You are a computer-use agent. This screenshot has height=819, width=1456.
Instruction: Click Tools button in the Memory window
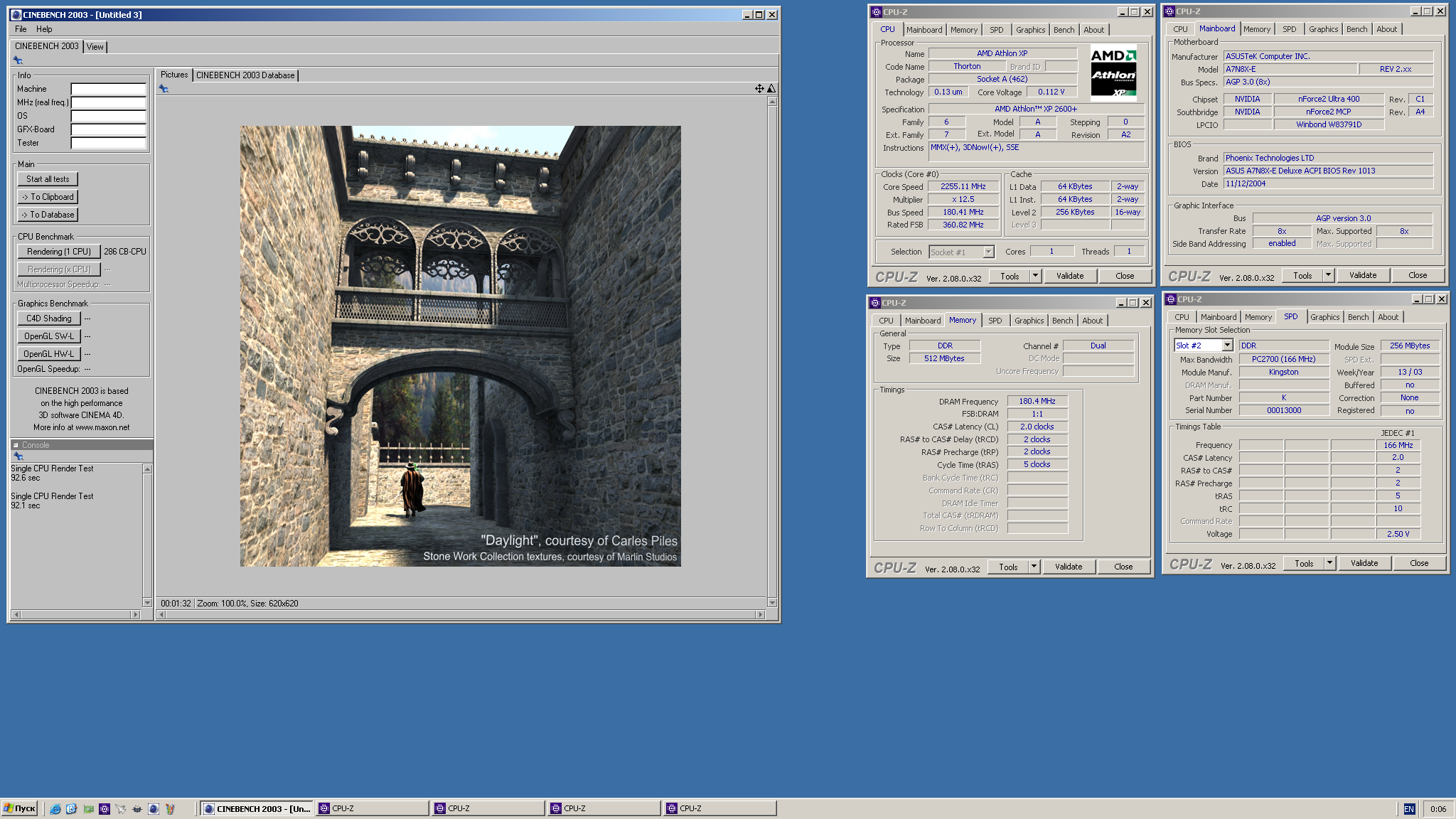pos(1008,567)
